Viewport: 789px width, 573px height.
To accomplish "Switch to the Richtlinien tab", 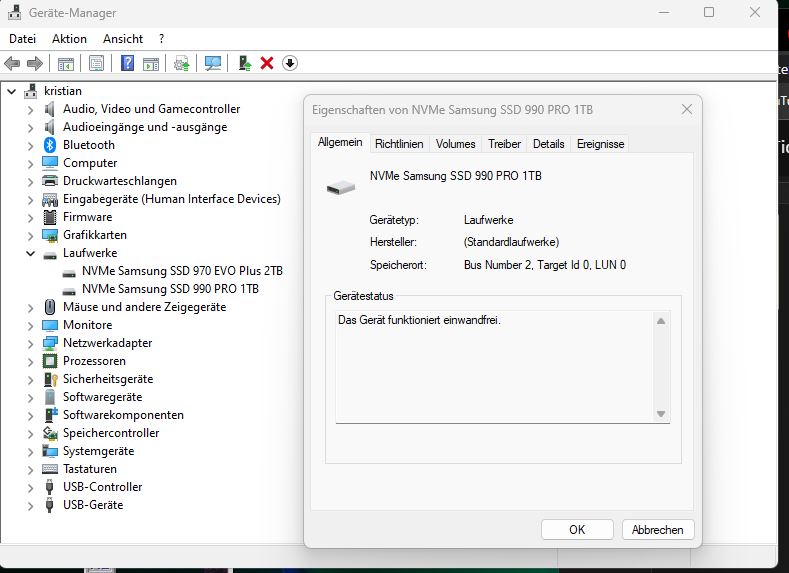I will 399,144.
